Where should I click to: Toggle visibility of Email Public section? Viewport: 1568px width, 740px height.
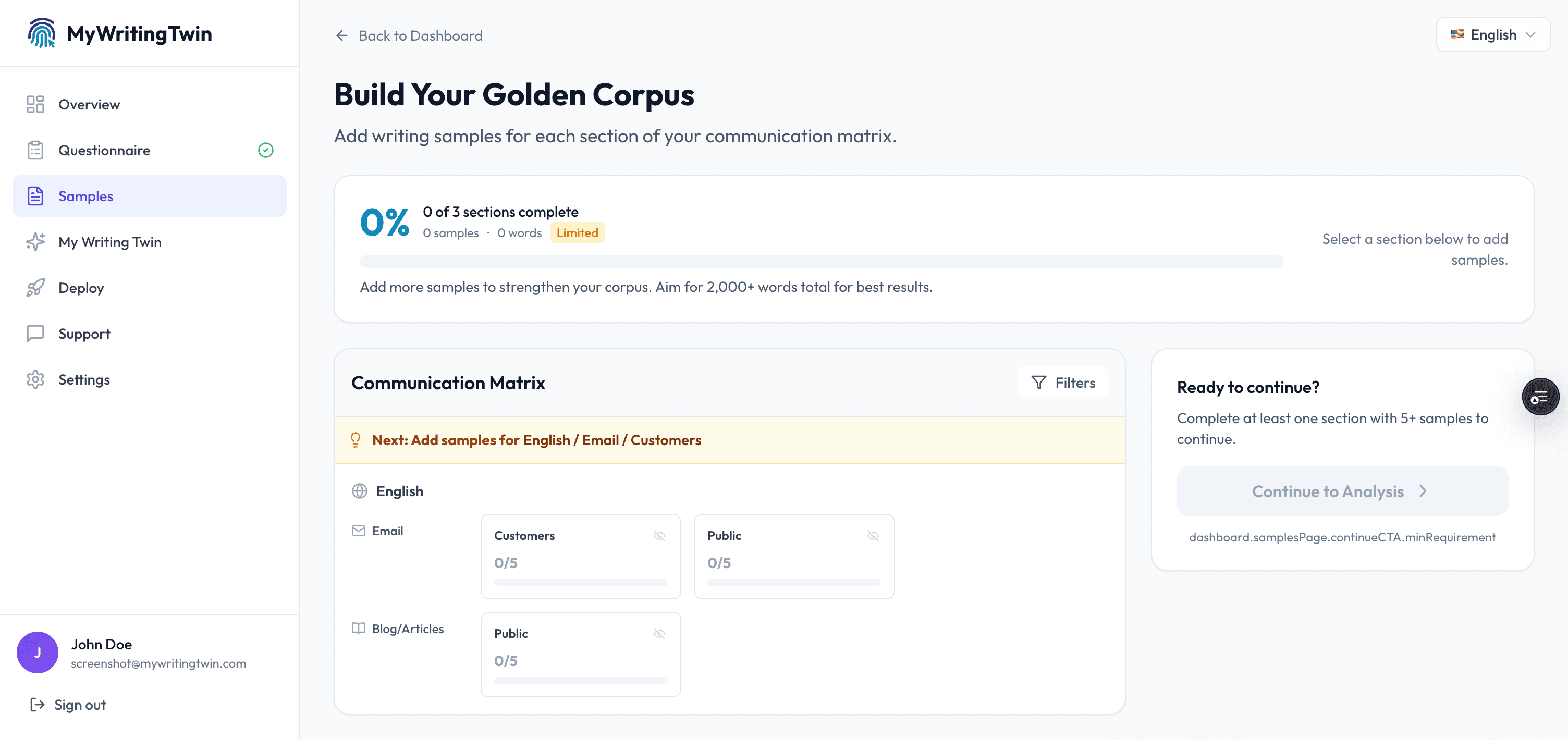[x=873, y=536]
